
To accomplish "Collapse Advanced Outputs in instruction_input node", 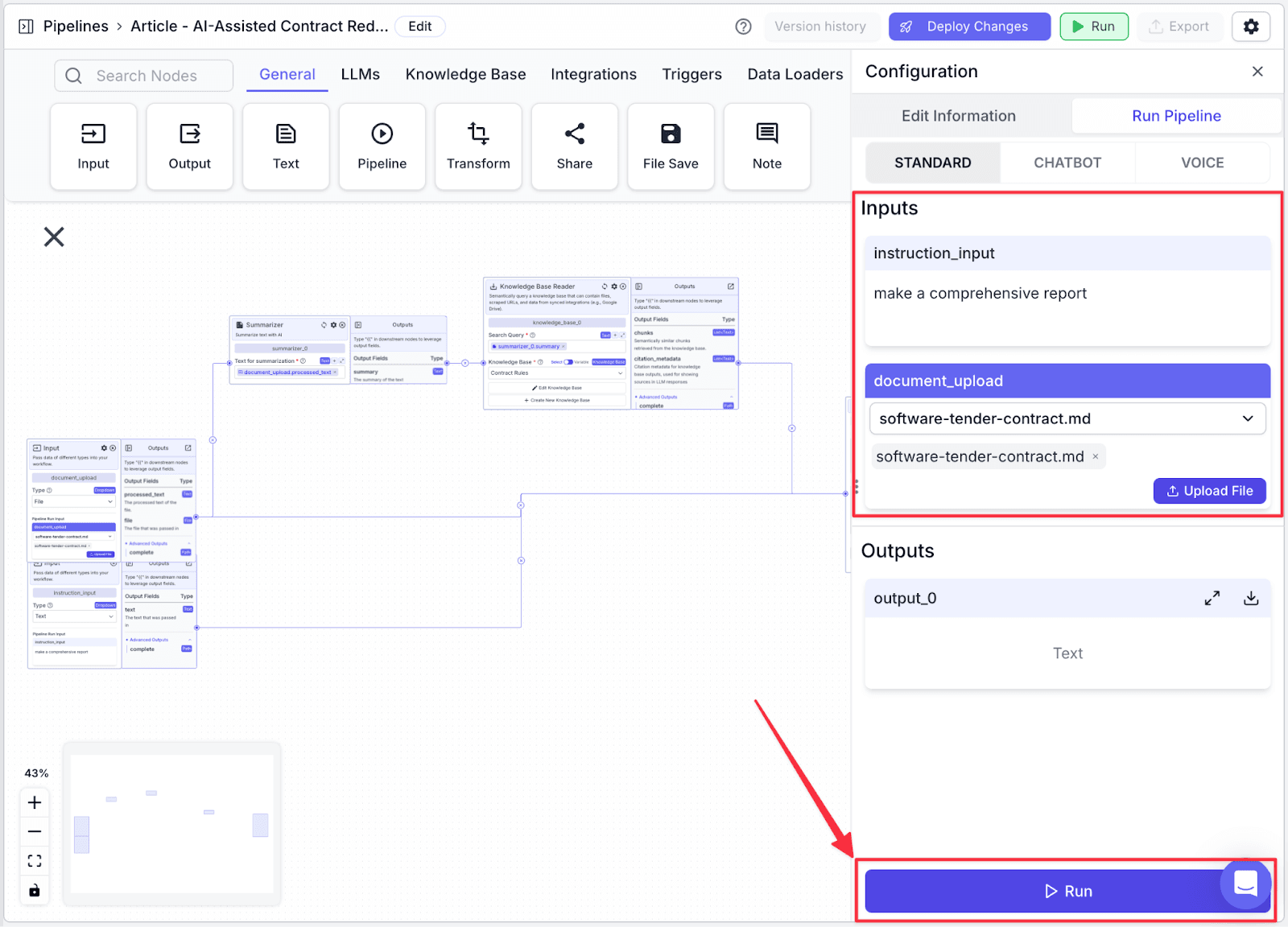I will 159,640.
